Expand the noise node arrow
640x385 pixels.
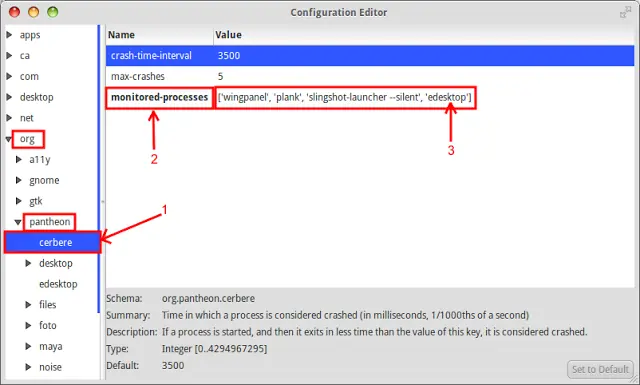[28, 367]
